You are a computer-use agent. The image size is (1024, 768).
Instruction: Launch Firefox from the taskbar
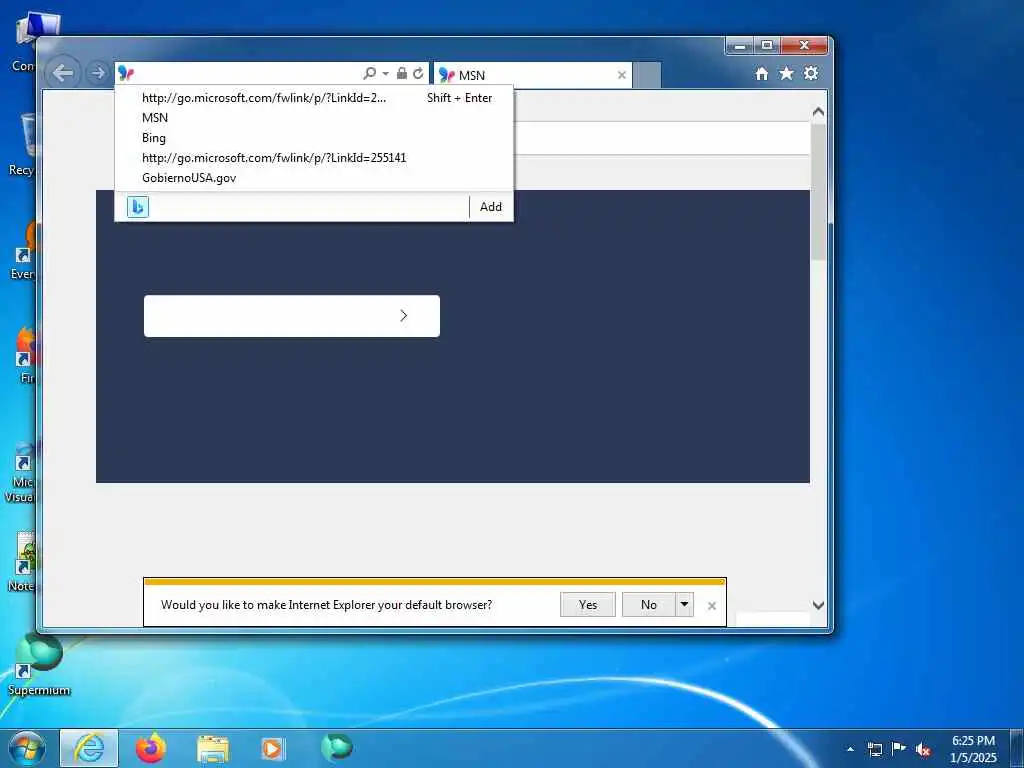click(x=151, y=748)
